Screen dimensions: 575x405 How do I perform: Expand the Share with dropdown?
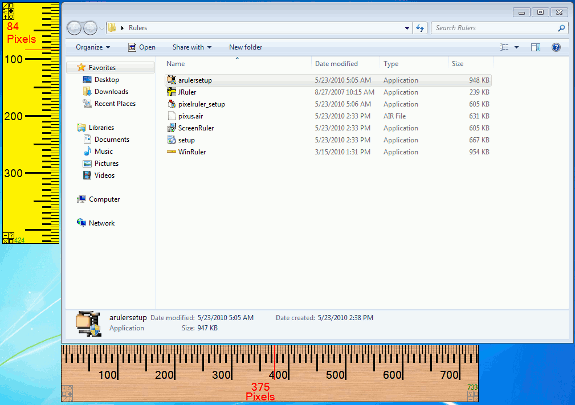pos(192,47)
